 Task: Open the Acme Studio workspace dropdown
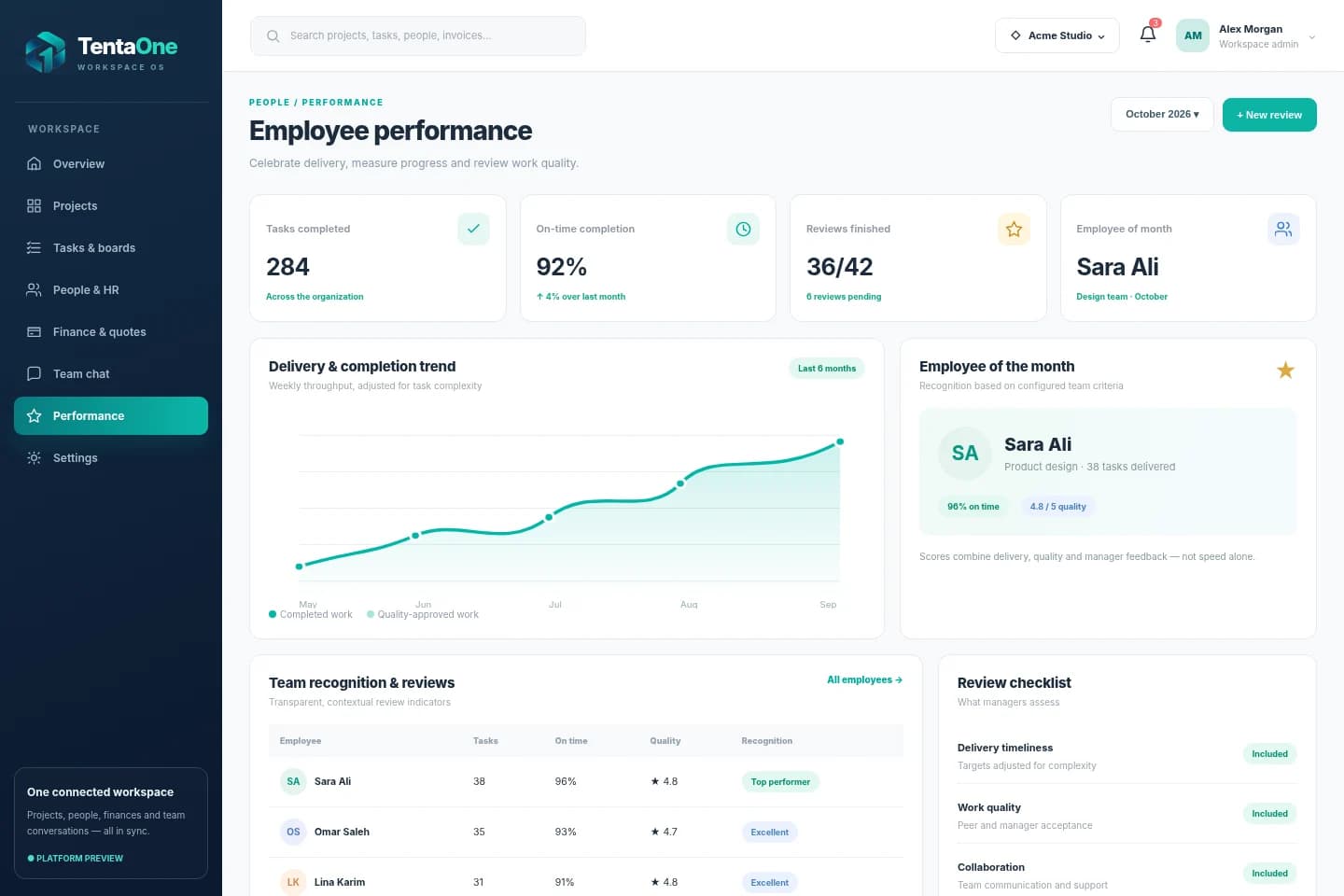[1057, 35]
